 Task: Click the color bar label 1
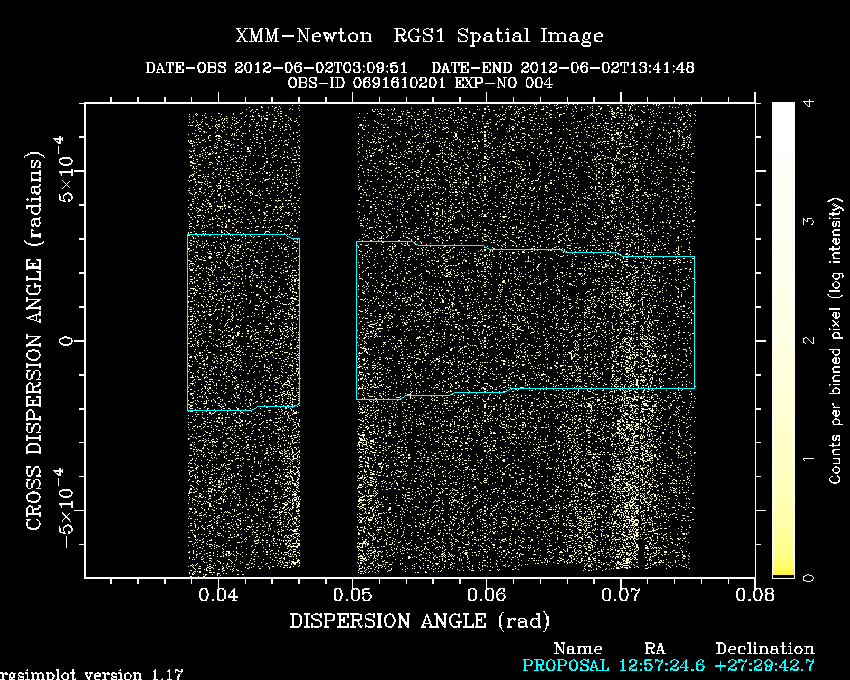coord(808,459)
